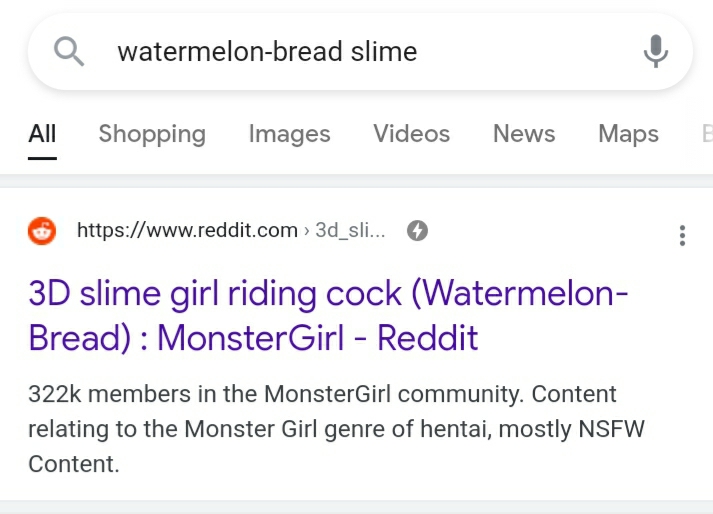This screenshot has width=713, height=514.
Task: Click the Reddit favicon beside the URL
Action: (42, 231)
